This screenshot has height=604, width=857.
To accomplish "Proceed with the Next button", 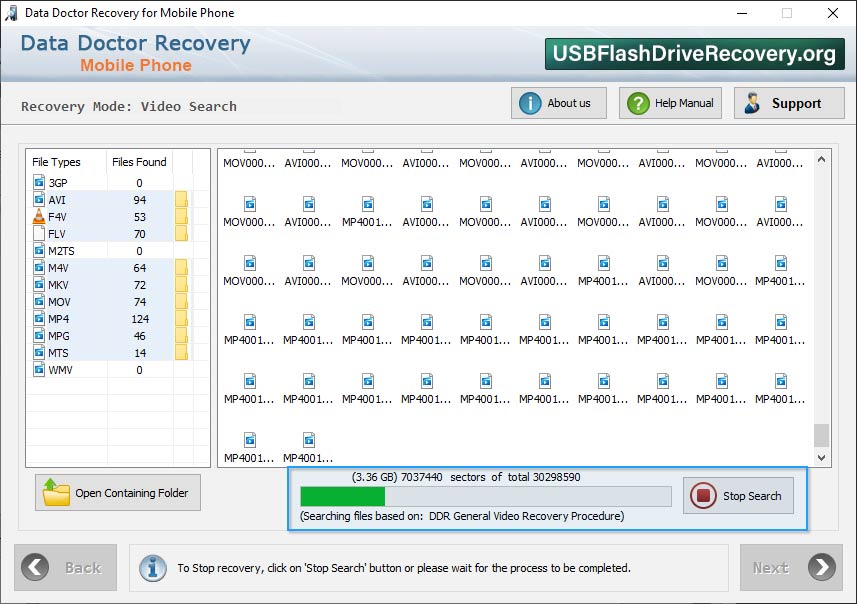I will (791, 567).
